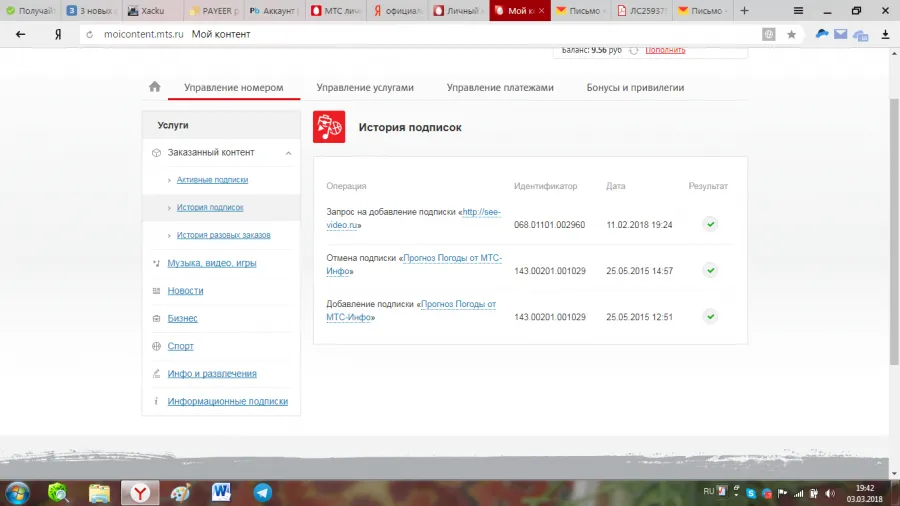Click the Пополнить balance link
Screen dimensions: 900x506
tap(665, 50)
